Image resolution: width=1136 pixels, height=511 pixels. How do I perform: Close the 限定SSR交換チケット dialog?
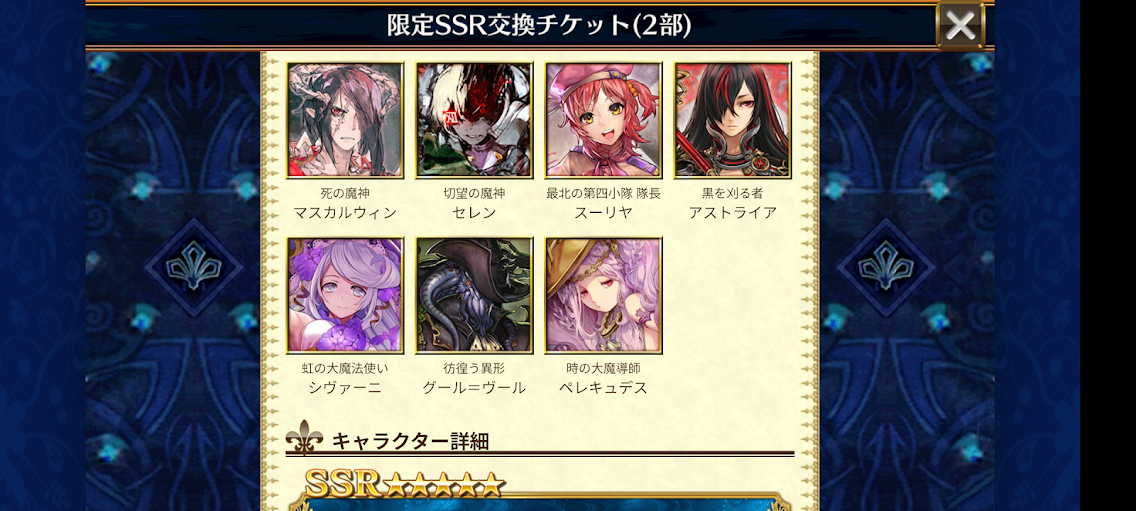coord(960,25)
